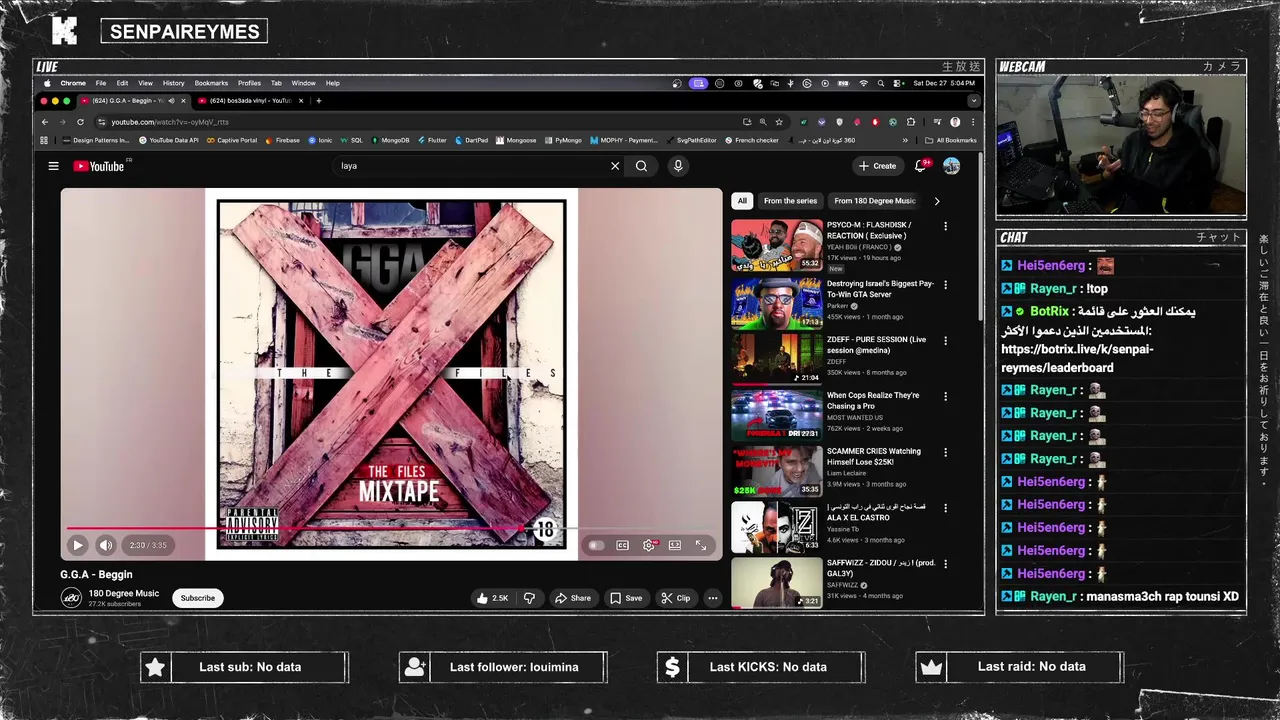The height and width of the screenshot is (720, 1280).
Task: Switch to the bos3ada vinyl YouTube tab
Action: [x=252, y=101]
